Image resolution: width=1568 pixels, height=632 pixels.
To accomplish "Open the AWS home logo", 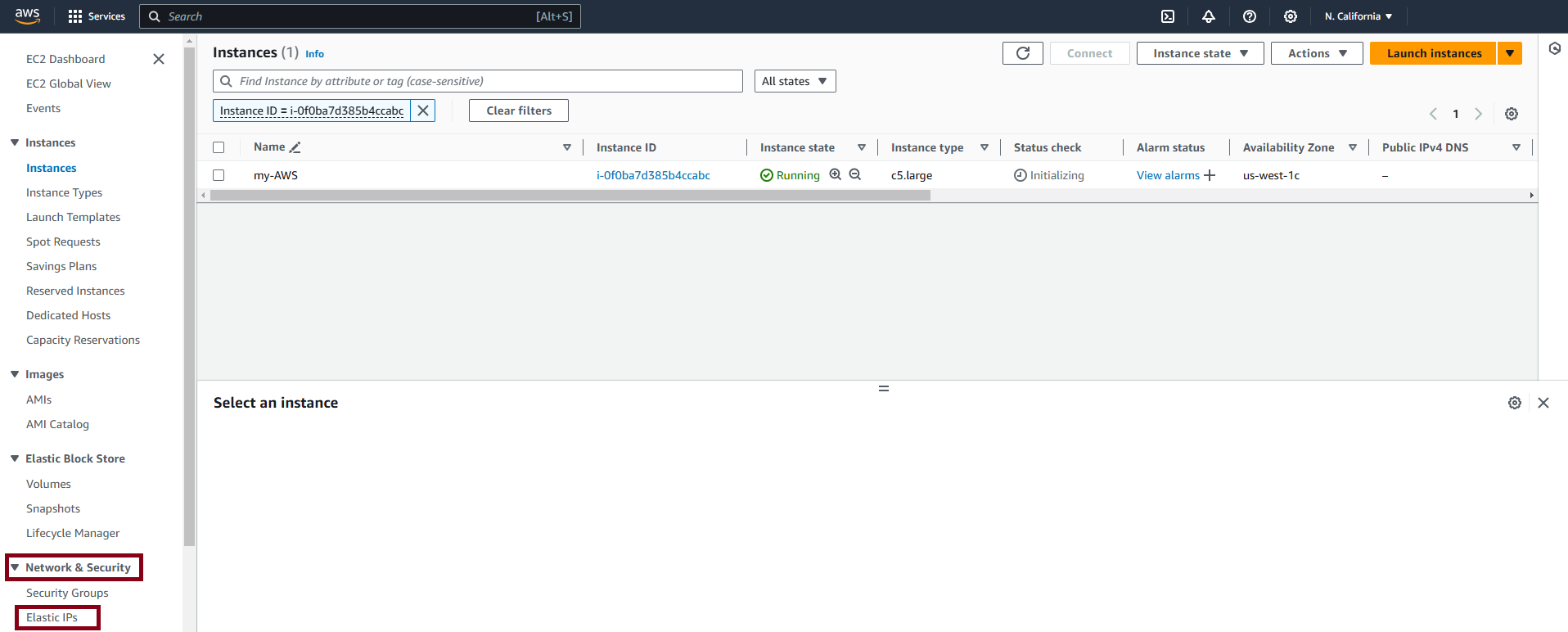I will [27, 16].
